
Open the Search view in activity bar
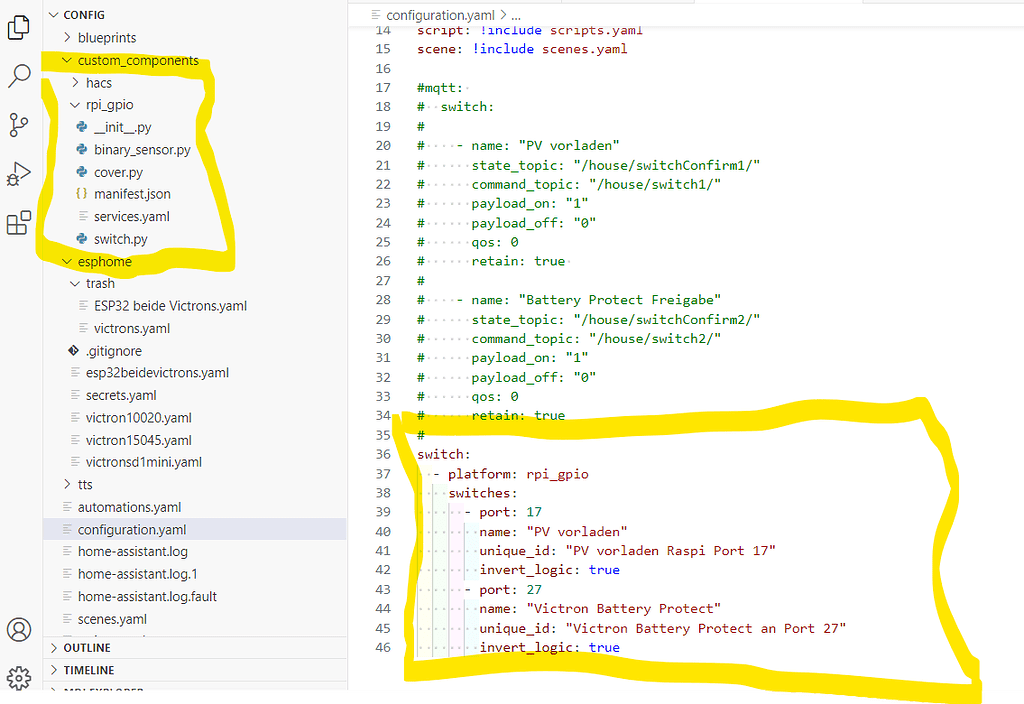click(18, 76)
